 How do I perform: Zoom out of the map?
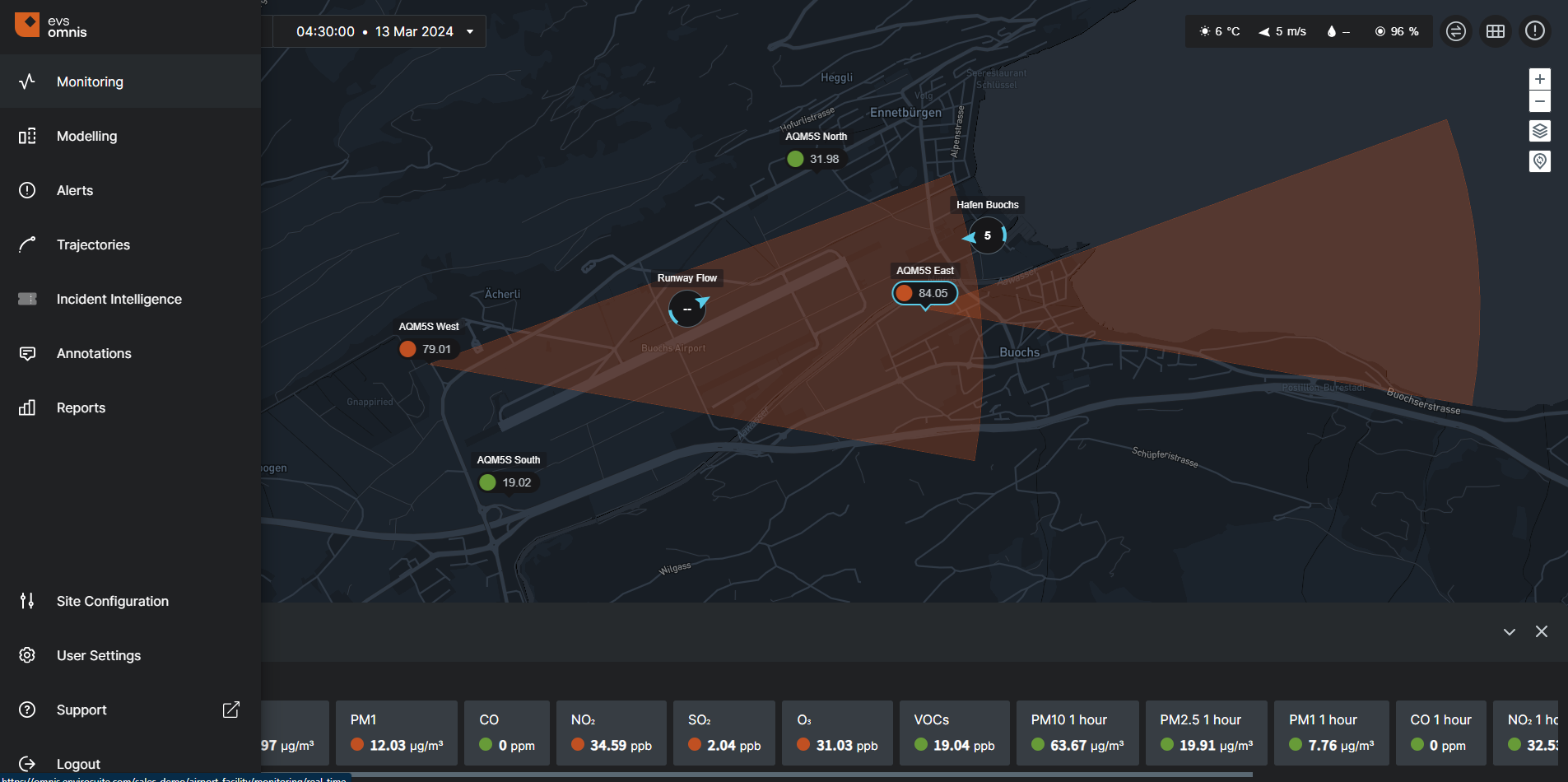(x=1539, y=101)
